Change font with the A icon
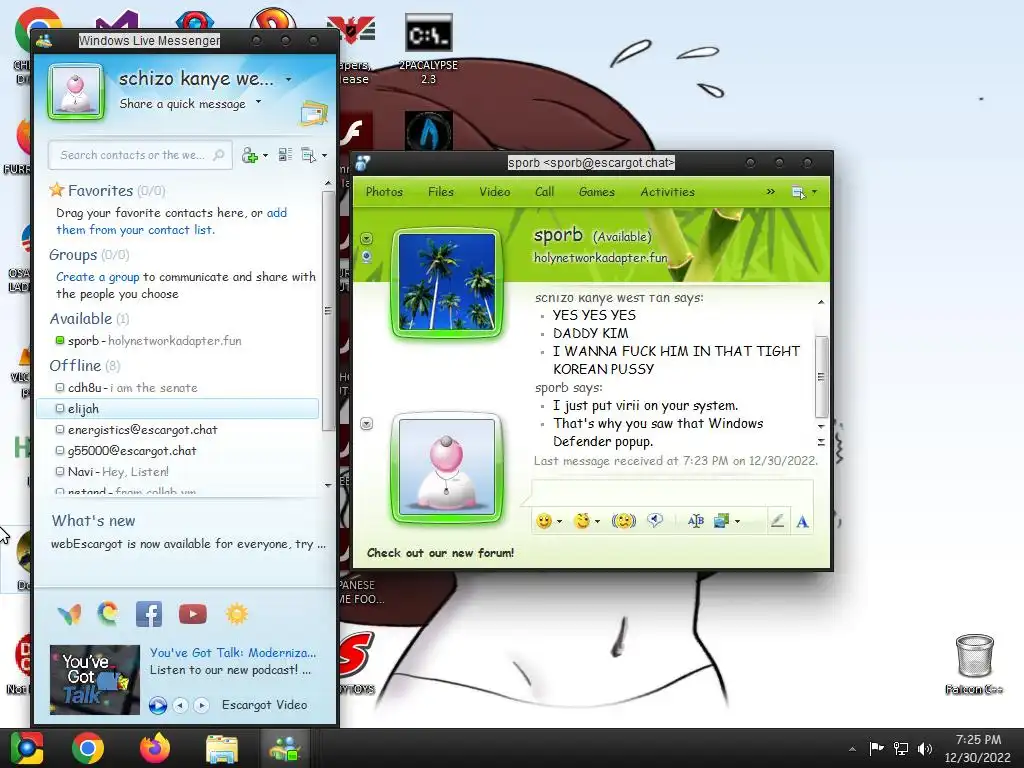The image size is (1024, 768). pyautogui.click(x=803, y=521)
